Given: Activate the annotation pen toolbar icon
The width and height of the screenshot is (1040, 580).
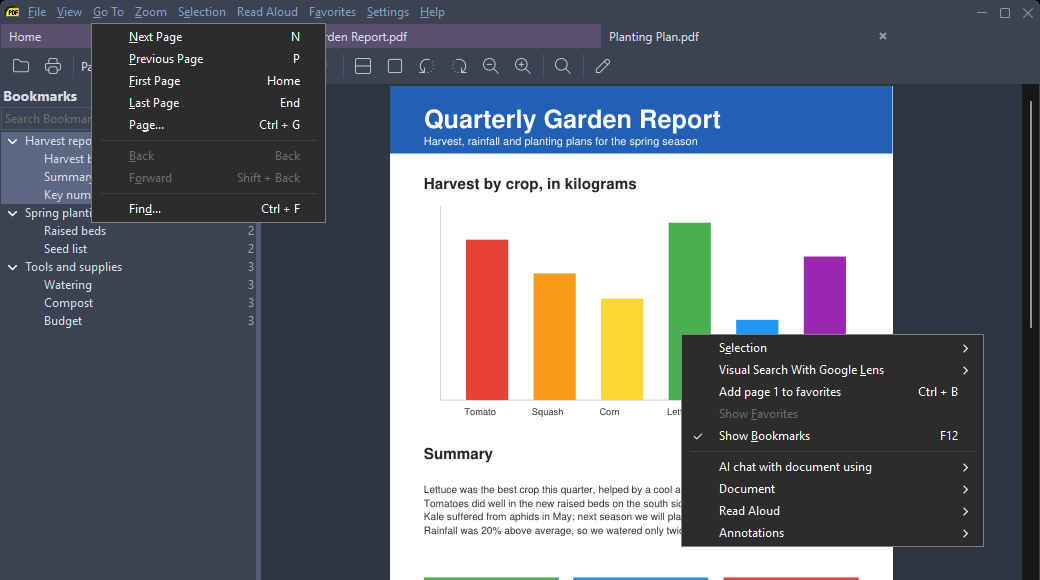Looking at the screenshot, I should [602, 66].
